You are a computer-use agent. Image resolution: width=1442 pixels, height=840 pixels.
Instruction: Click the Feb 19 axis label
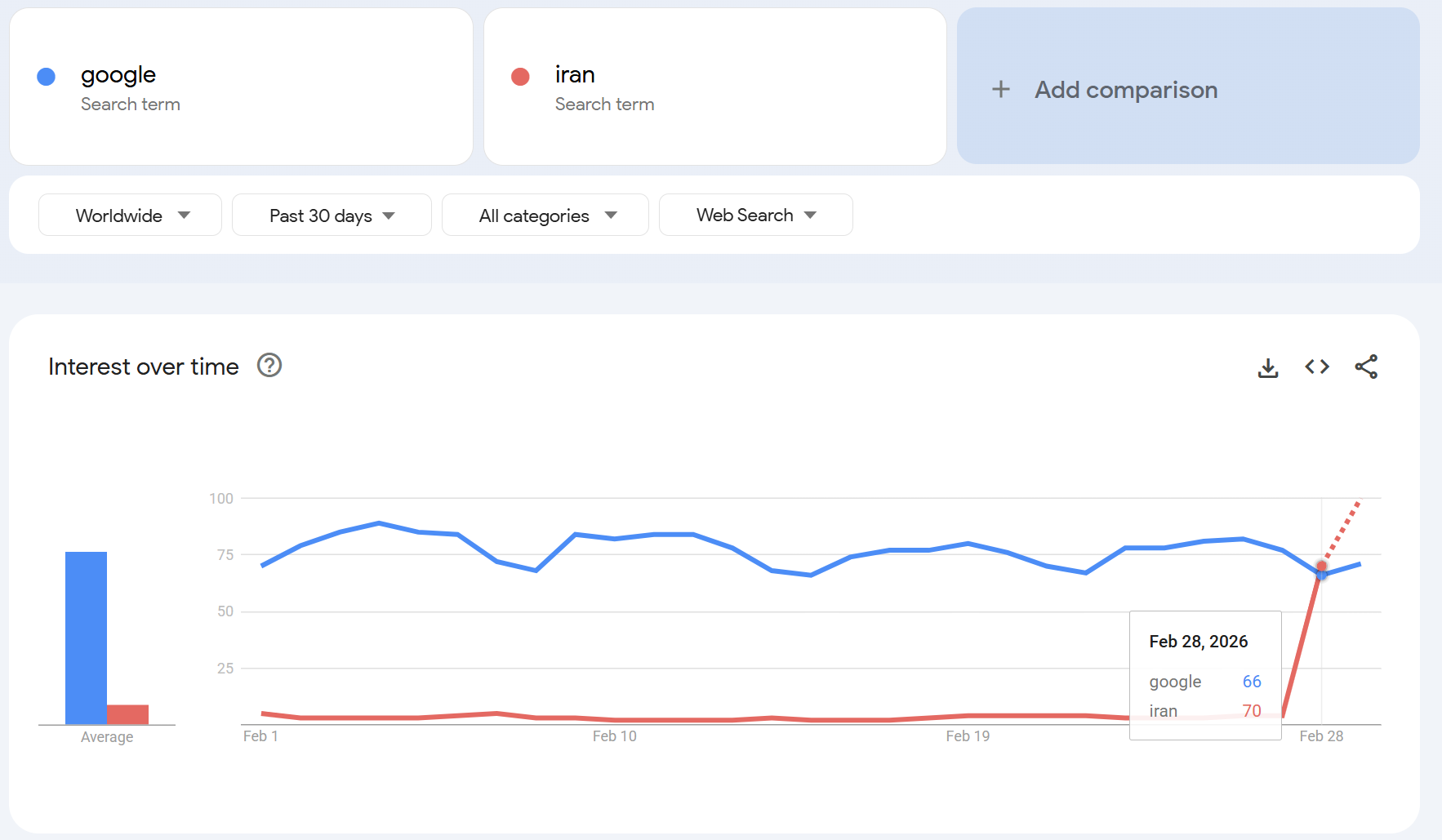click(968, 736)
